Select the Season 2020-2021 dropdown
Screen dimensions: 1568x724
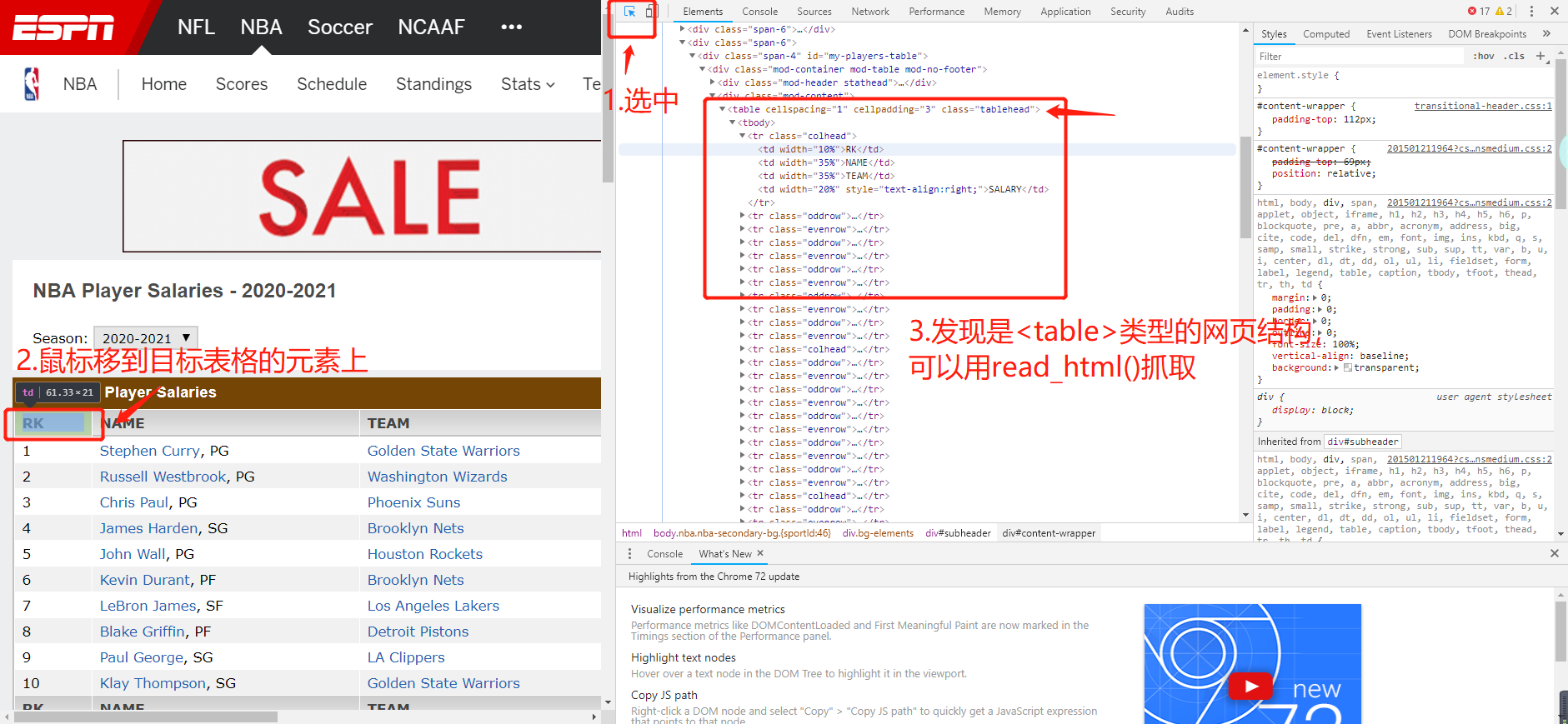tap(146, 337)
